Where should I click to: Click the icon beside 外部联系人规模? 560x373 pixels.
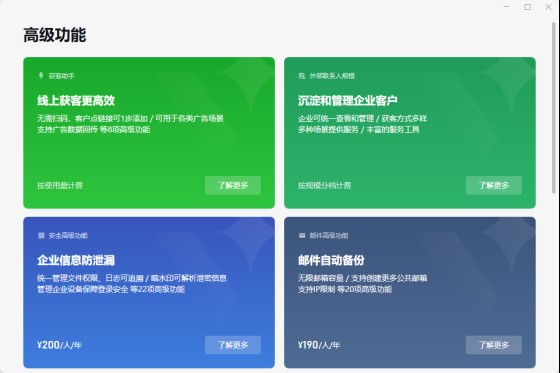(302, 76)
